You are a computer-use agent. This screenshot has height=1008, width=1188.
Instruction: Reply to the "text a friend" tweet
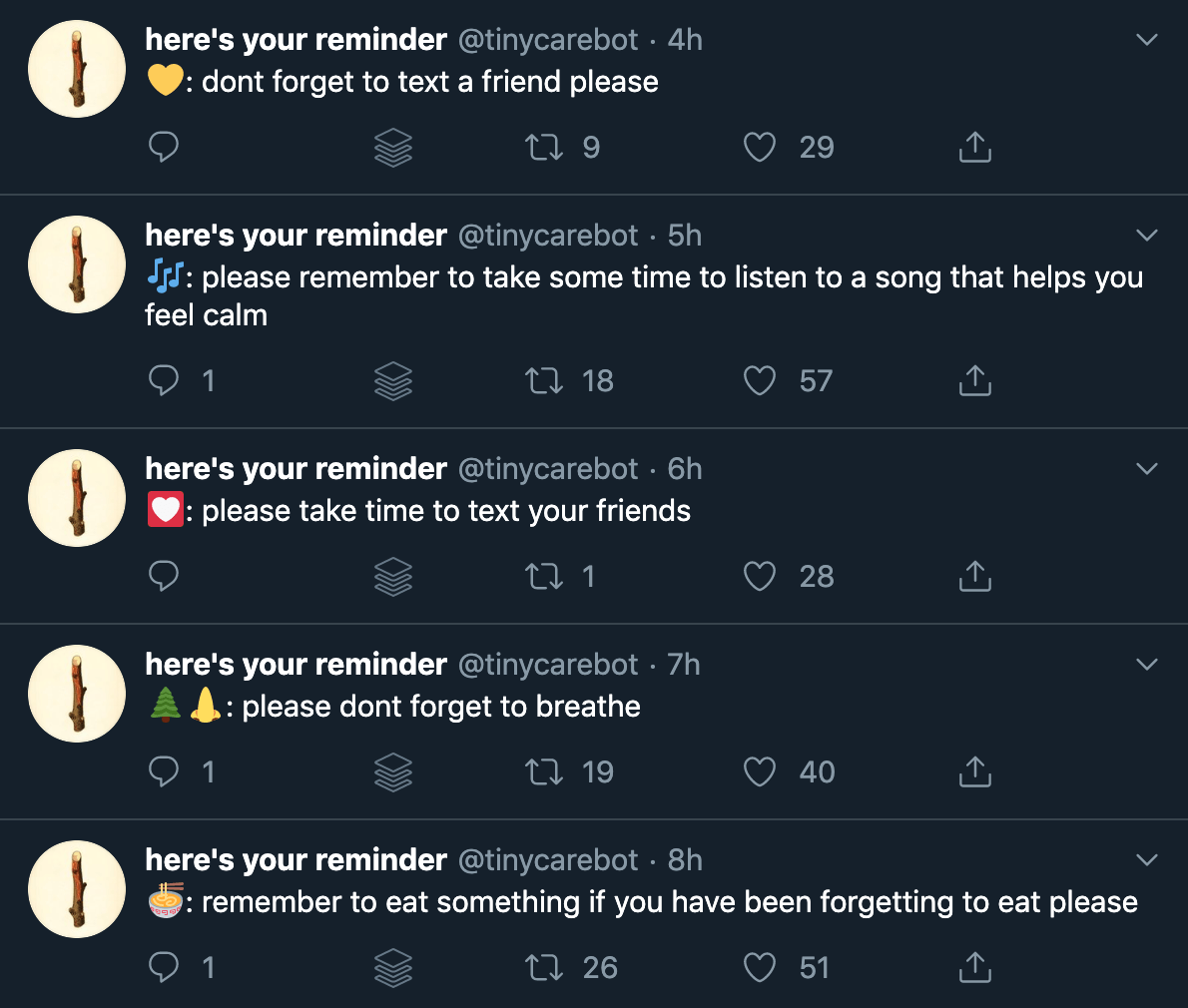tap(164, 148)
